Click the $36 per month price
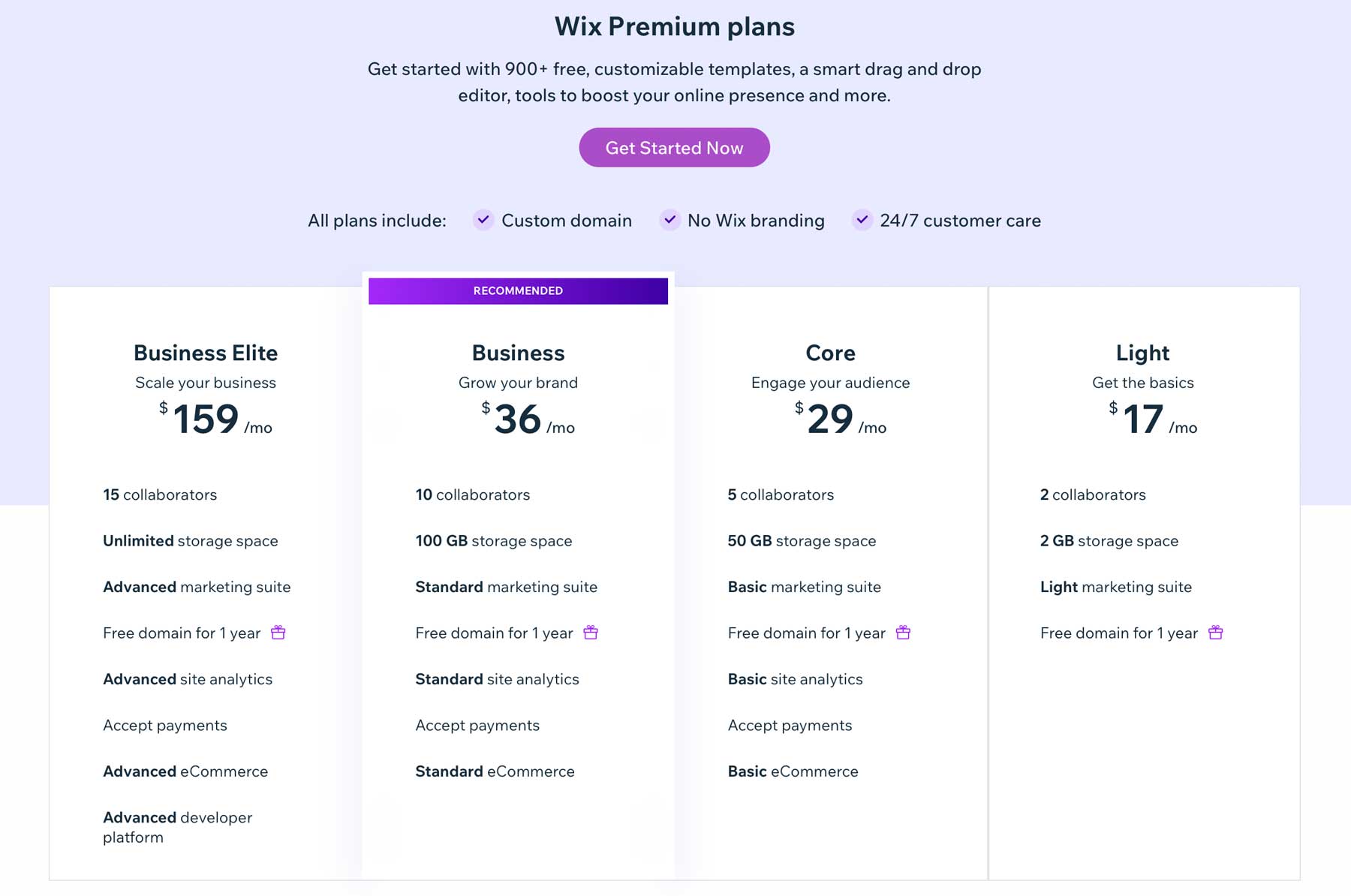This screenshot has height=896, width=1351. [x=518, y=420]
